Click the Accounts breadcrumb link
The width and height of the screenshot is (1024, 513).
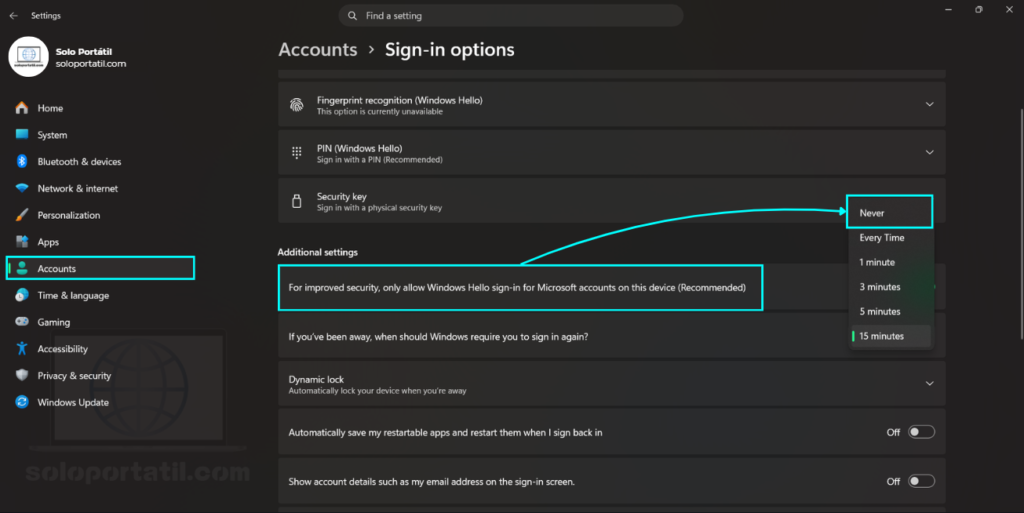coord(318,50)
